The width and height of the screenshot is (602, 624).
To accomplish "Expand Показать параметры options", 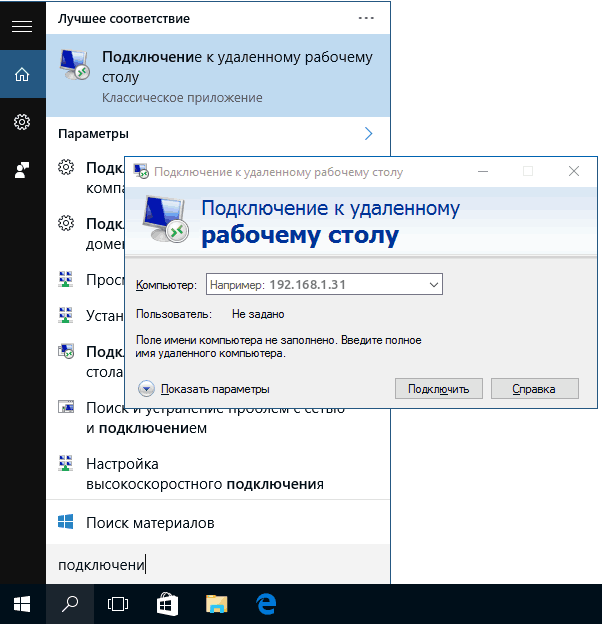I will tap(147, 389).
